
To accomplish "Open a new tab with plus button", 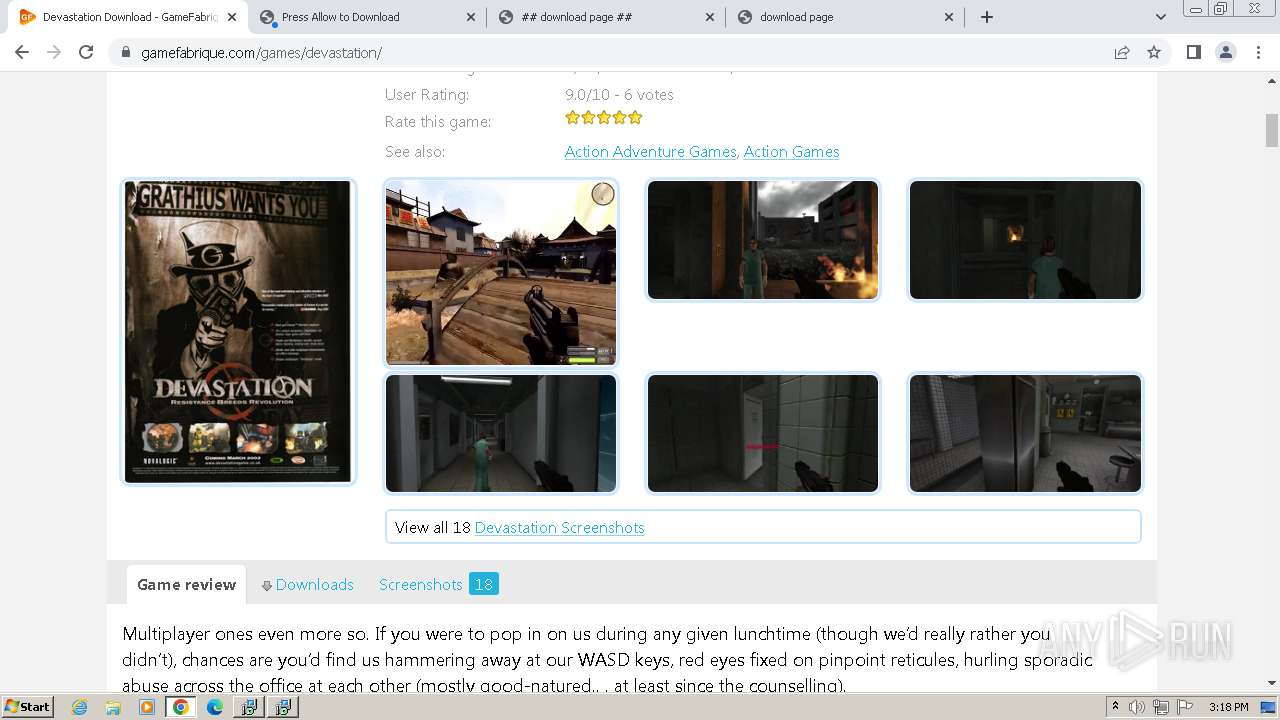I will tap(987, 17).
